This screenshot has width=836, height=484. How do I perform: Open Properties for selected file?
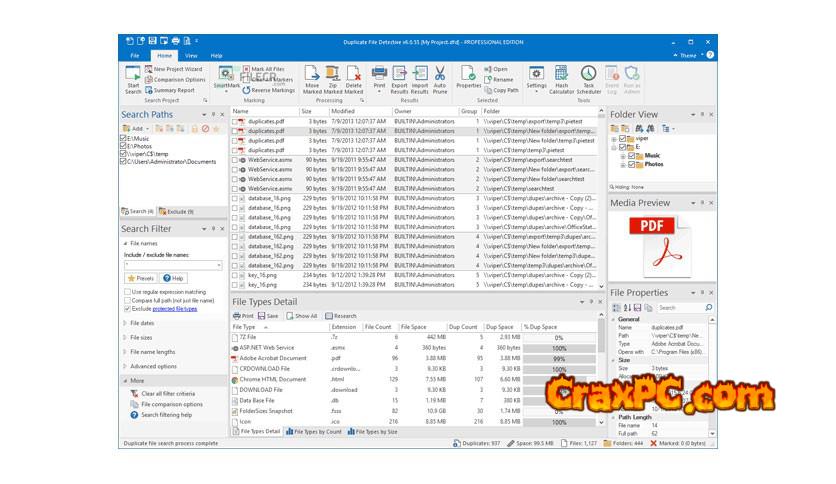coord(469,77)
